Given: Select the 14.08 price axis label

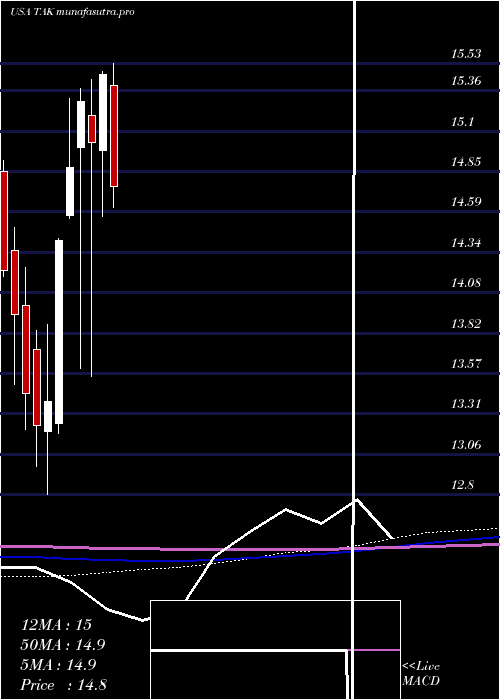Looking at the screenshot, I should click(466, 283).
